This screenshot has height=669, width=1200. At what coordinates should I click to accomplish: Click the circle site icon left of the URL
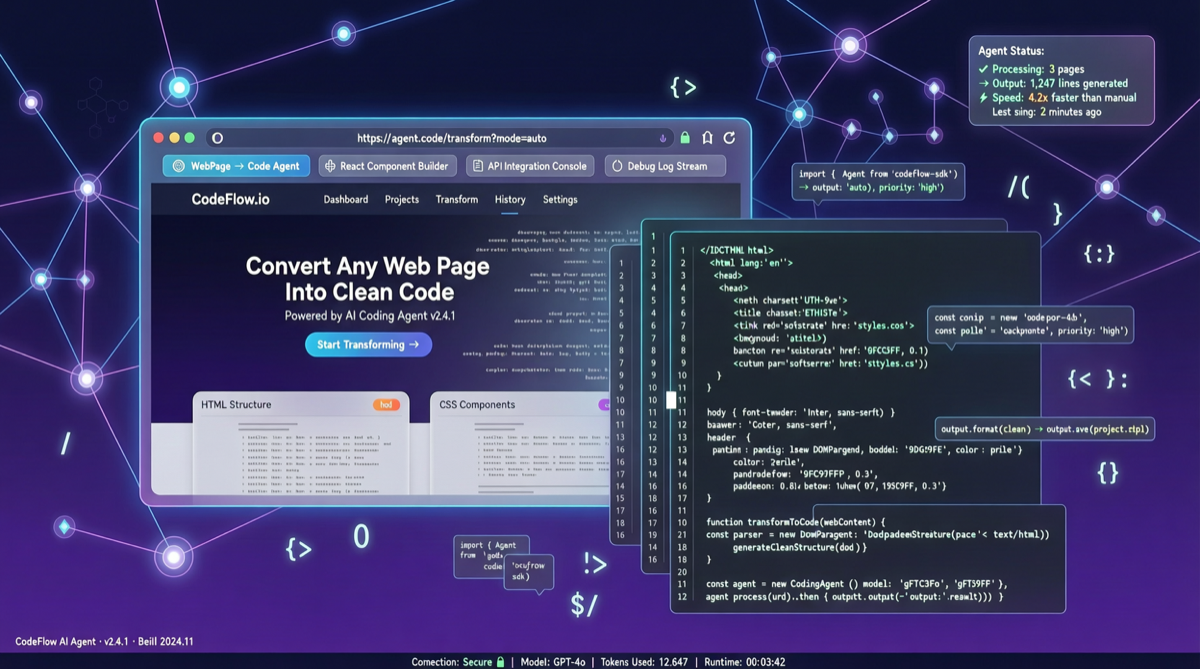click(x=217, y=138)
